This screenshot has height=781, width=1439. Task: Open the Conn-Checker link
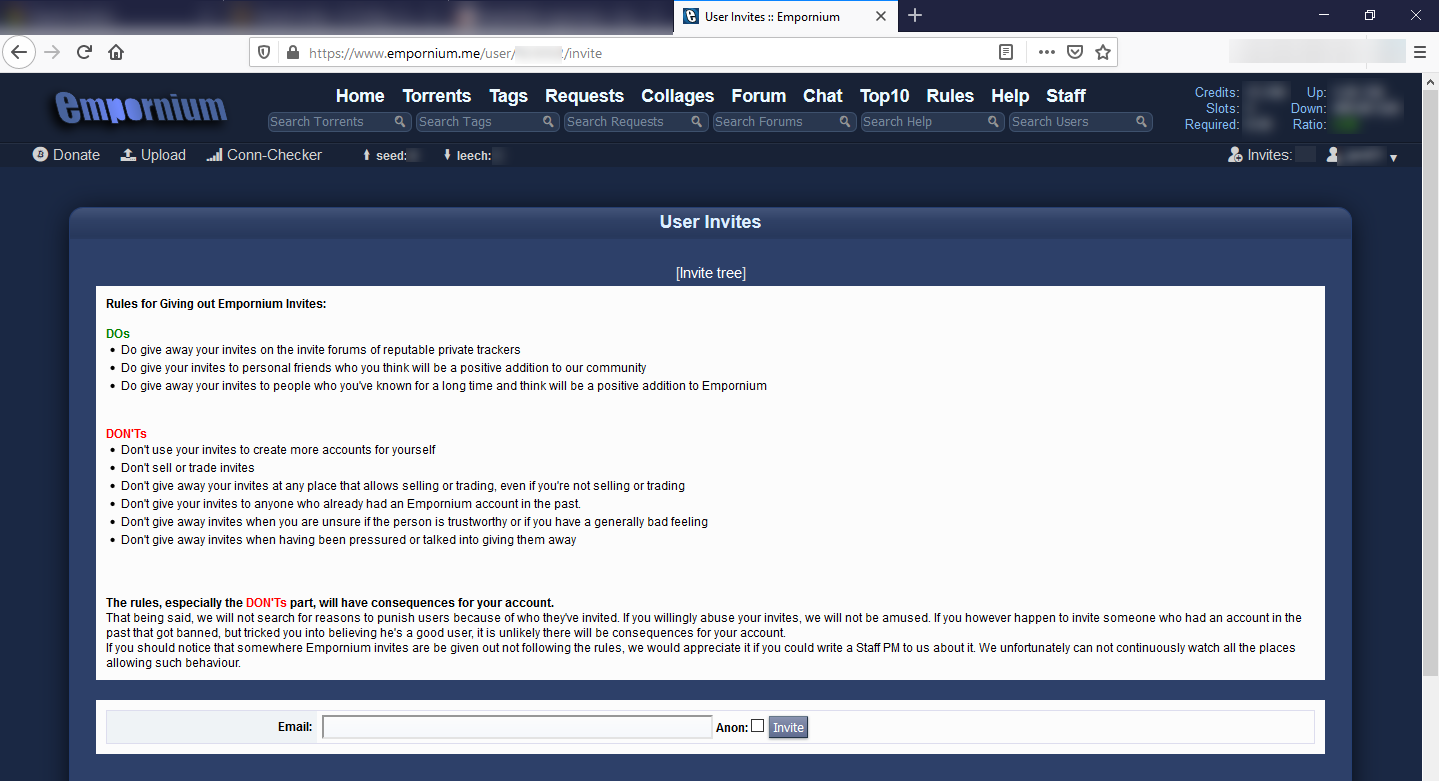[x=274, y=155]
